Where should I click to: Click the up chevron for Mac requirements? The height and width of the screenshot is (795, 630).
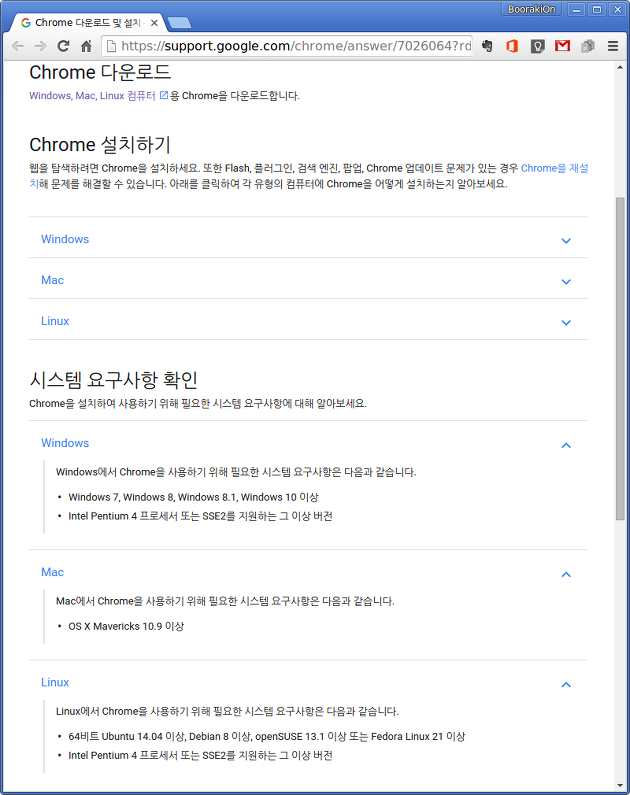click(566, 574)
